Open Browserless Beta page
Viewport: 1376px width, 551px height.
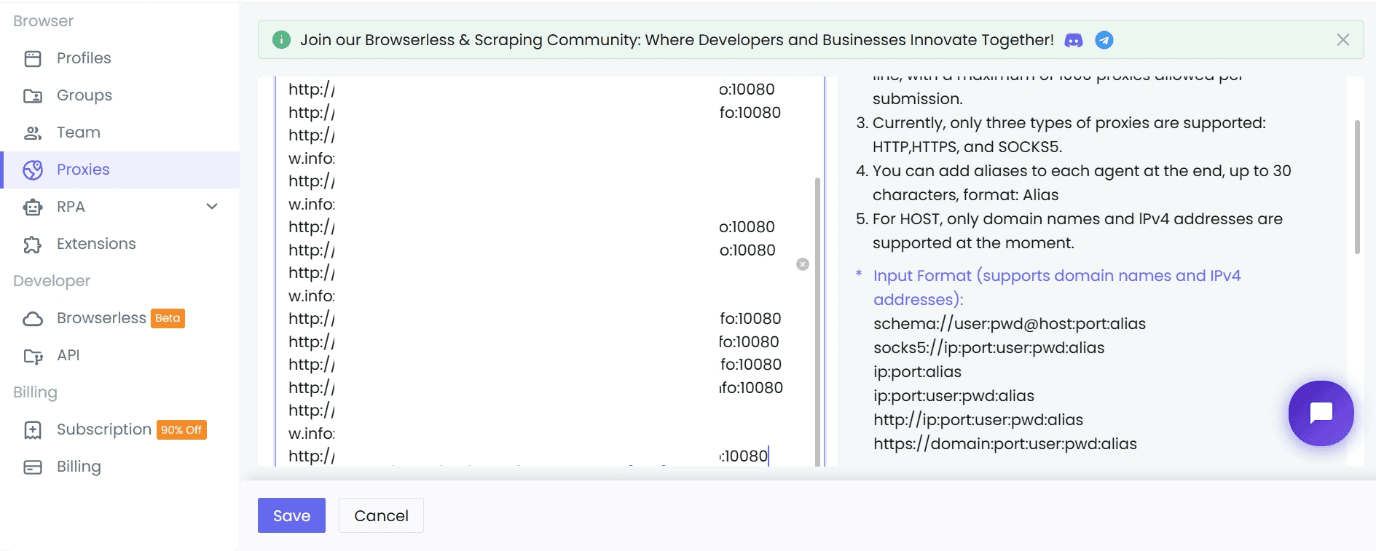[x=101, y=318]
